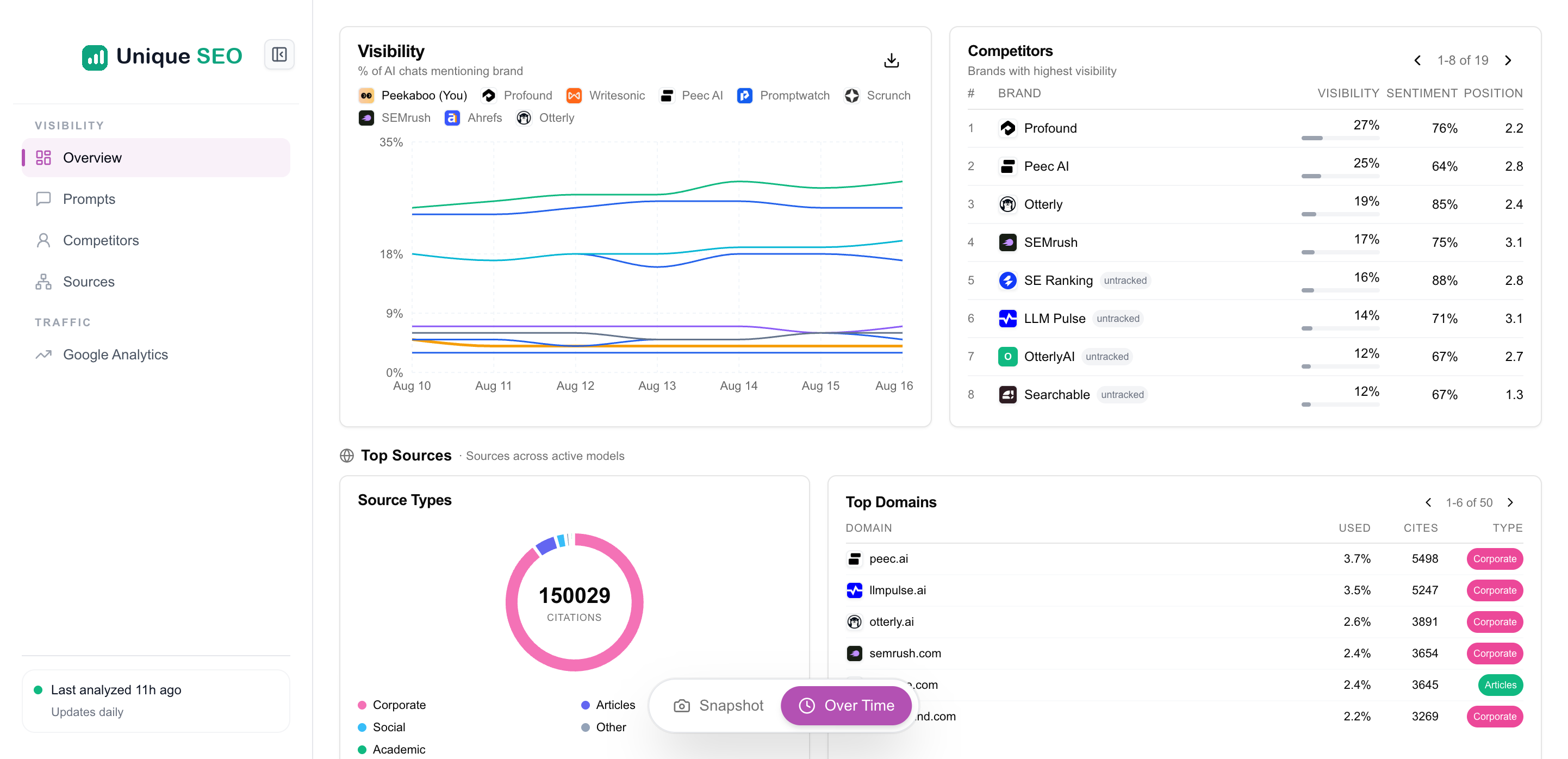Select the Over Time view button
Screen dimensions: 1568x759
pos(846,705)
